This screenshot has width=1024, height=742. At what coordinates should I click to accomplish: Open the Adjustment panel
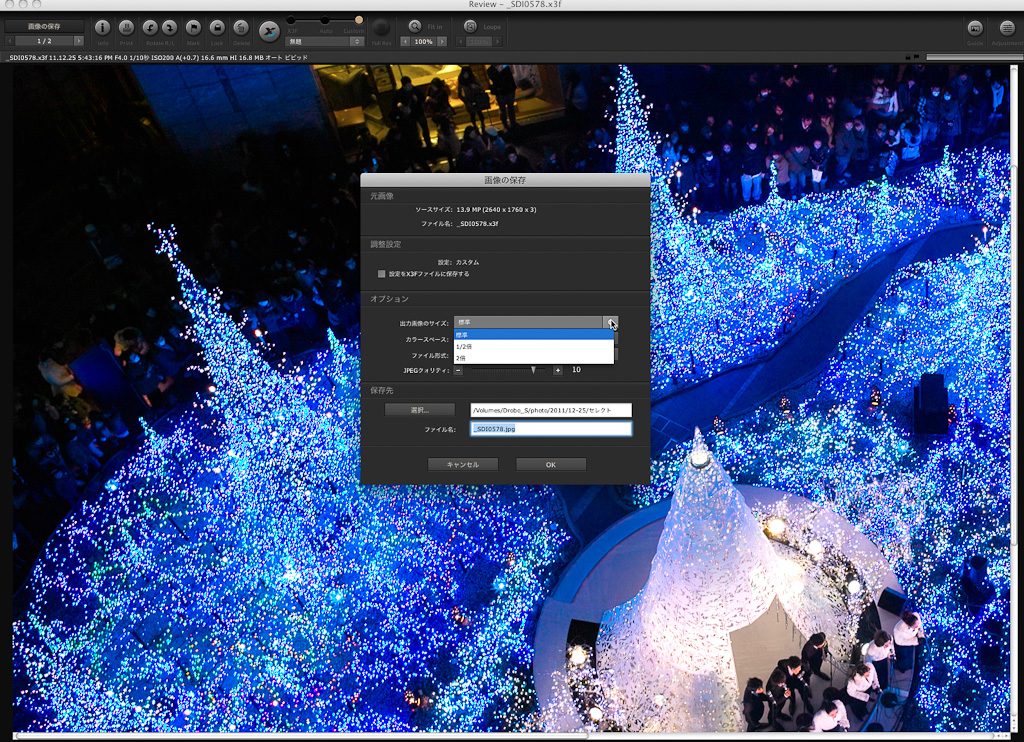coord(1007,28)
